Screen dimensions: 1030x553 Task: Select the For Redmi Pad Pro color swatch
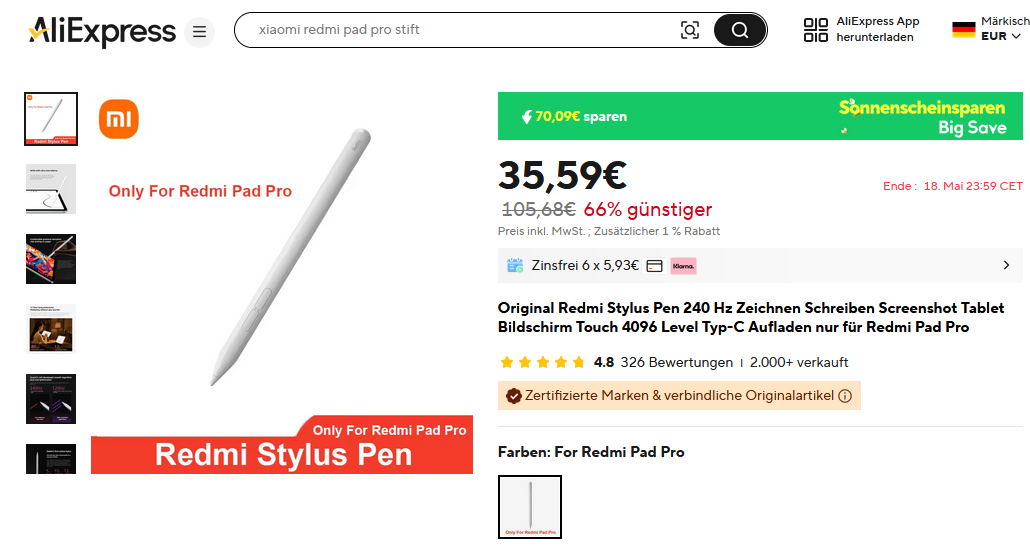coord(530,506)
